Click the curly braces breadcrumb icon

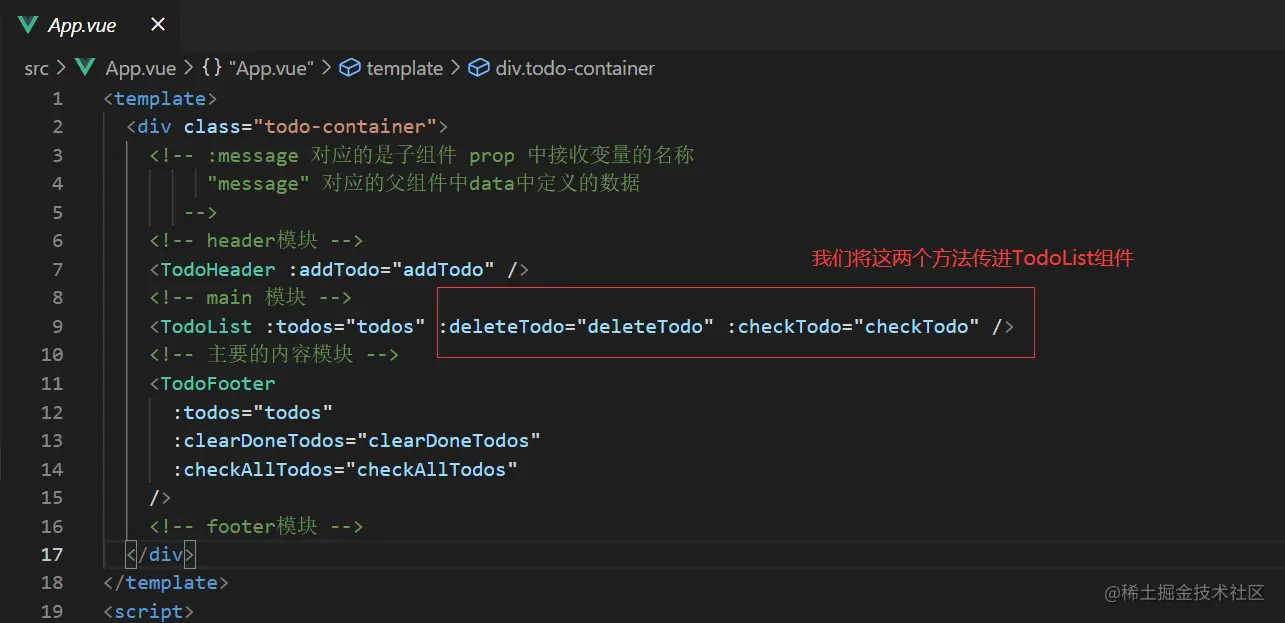click(x=212, y=68)
